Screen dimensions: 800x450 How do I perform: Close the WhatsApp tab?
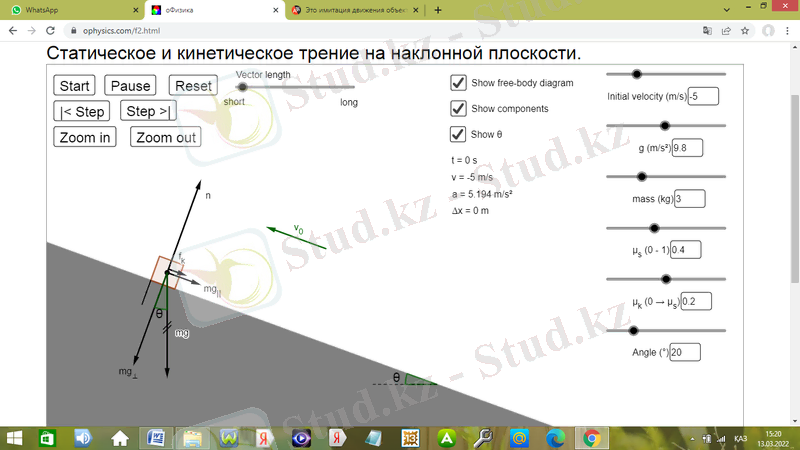(136, 10)
